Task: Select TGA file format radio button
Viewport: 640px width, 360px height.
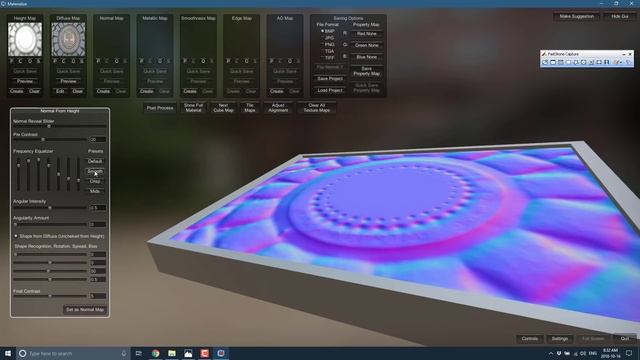Action: click(x=322, y=51)
